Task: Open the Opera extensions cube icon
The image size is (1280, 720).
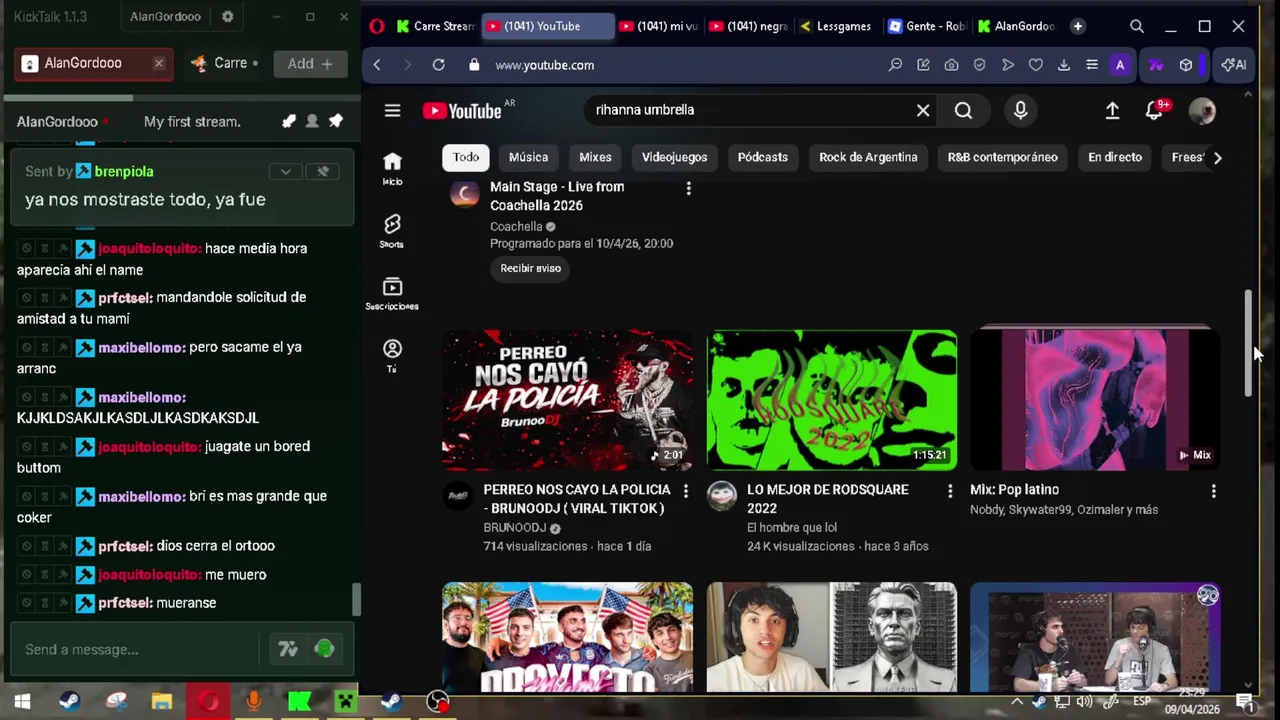Action: point(1186,65)
